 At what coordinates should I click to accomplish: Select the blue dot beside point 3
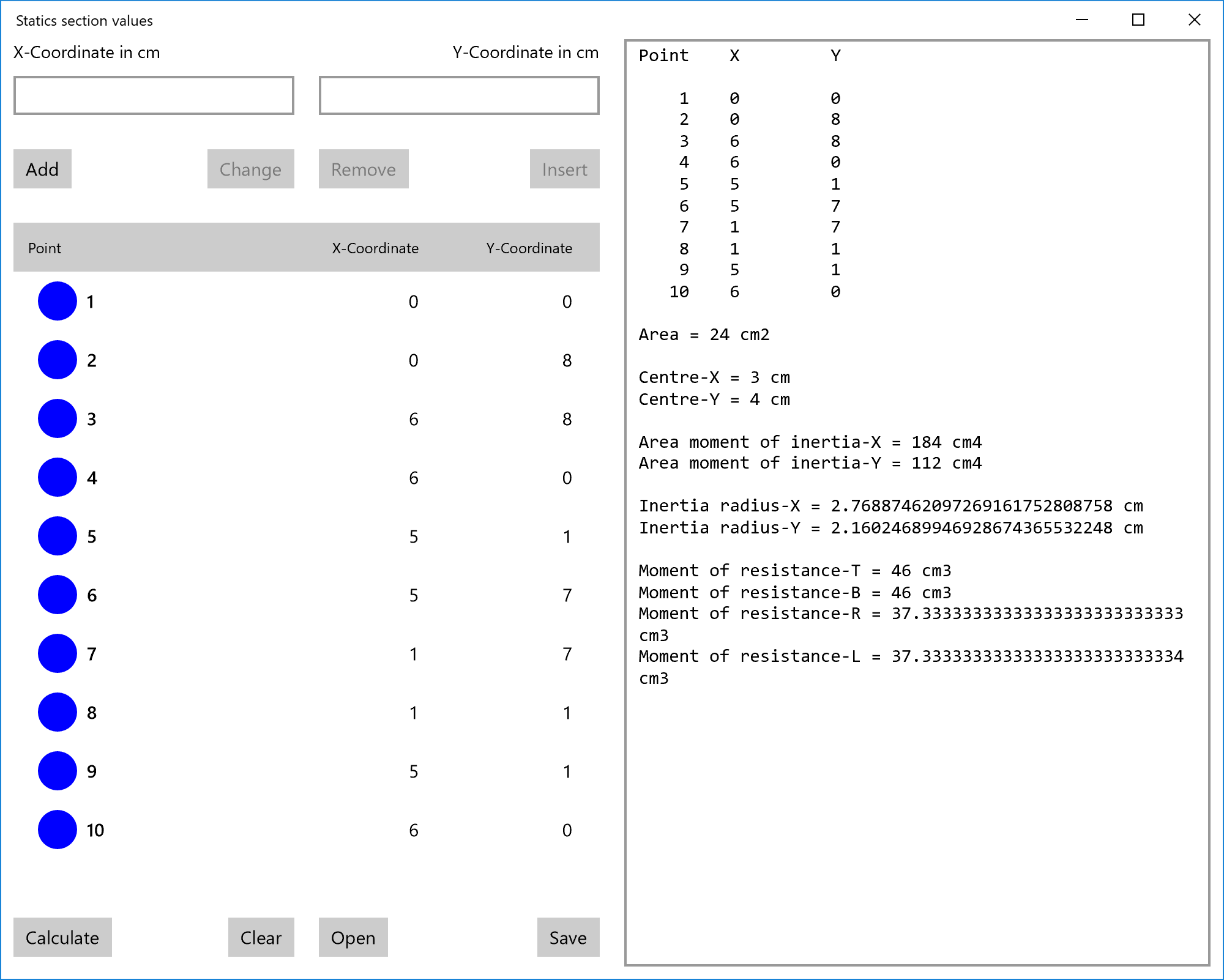[58, 418]
